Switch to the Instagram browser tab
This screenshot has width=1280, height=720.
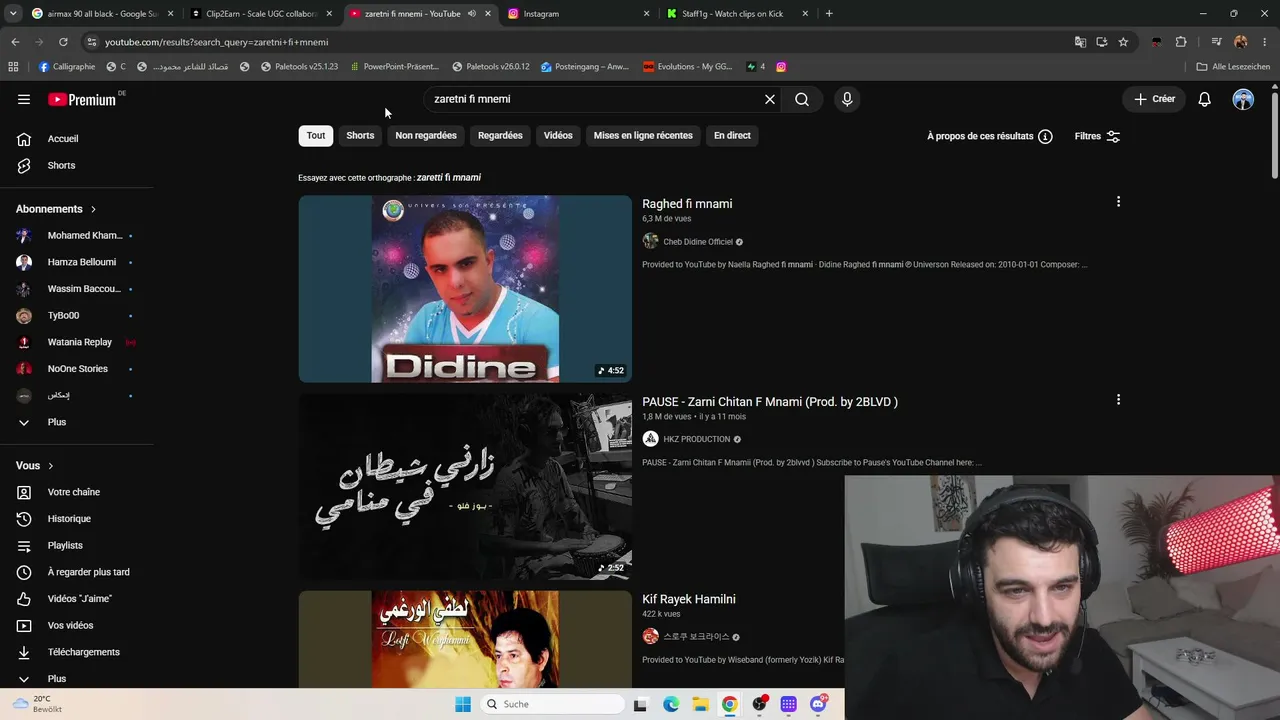click(x=577, y=14)
